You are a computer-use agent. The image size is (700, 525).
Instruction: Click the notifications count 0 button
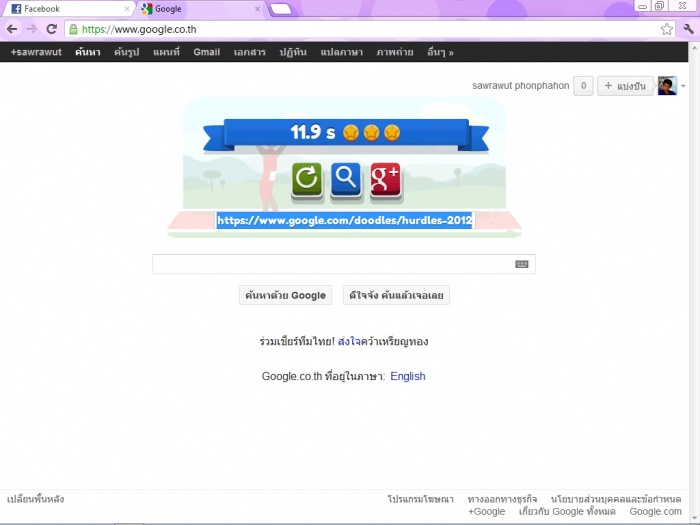(x=583, y=86)
